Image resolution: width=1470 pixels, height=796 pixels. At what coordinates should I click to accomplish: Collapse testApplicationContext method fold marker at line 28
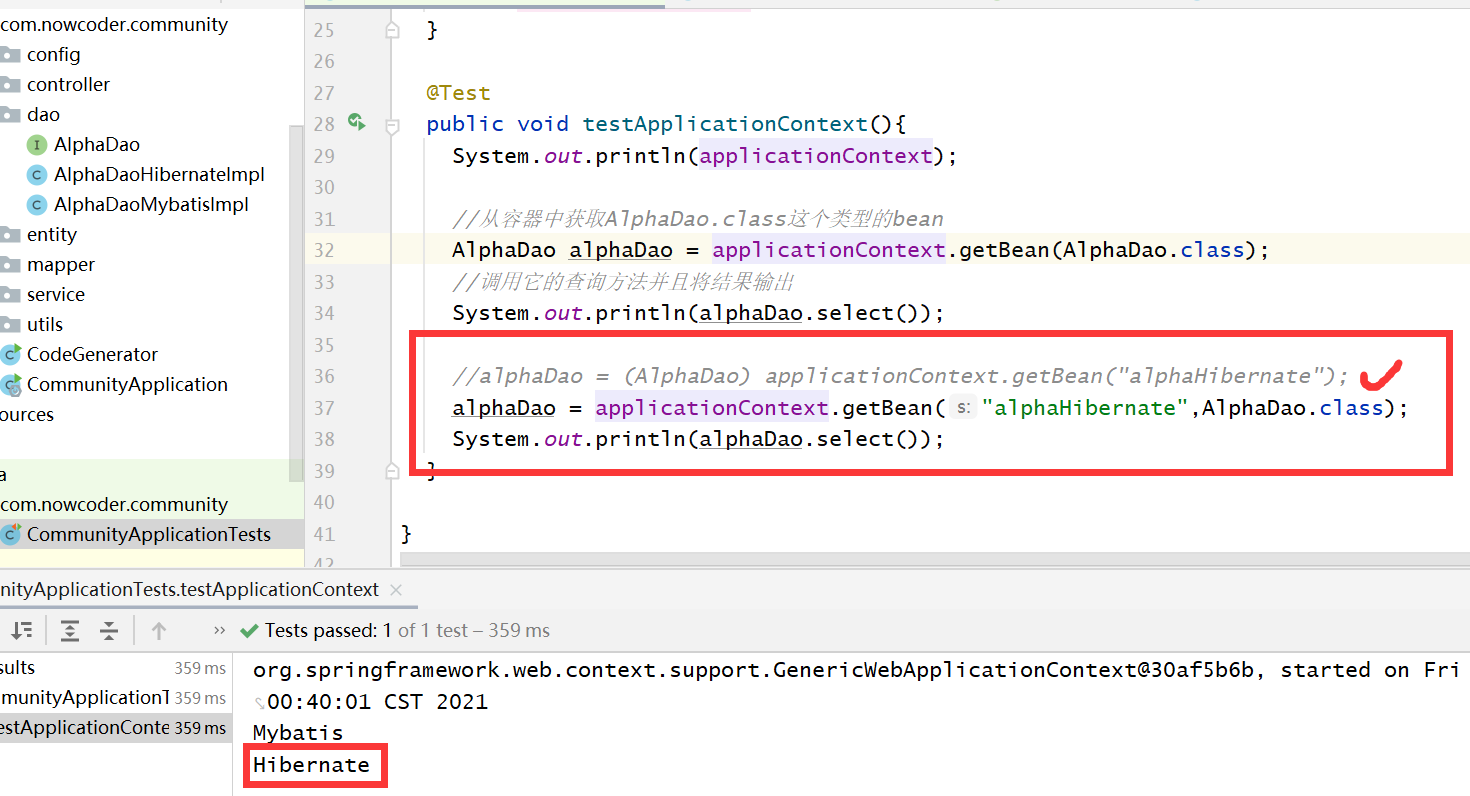click(392, 125)
